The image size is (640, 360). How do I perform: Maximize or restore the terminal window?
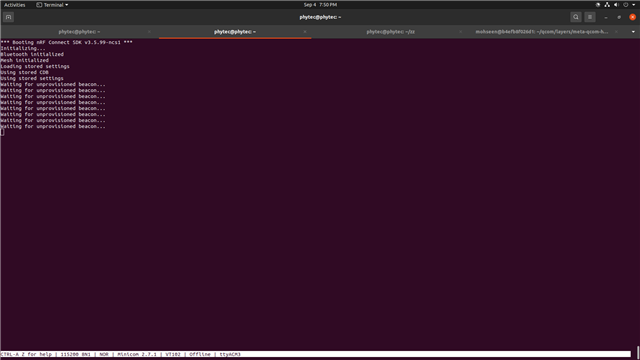click(619, 17)
